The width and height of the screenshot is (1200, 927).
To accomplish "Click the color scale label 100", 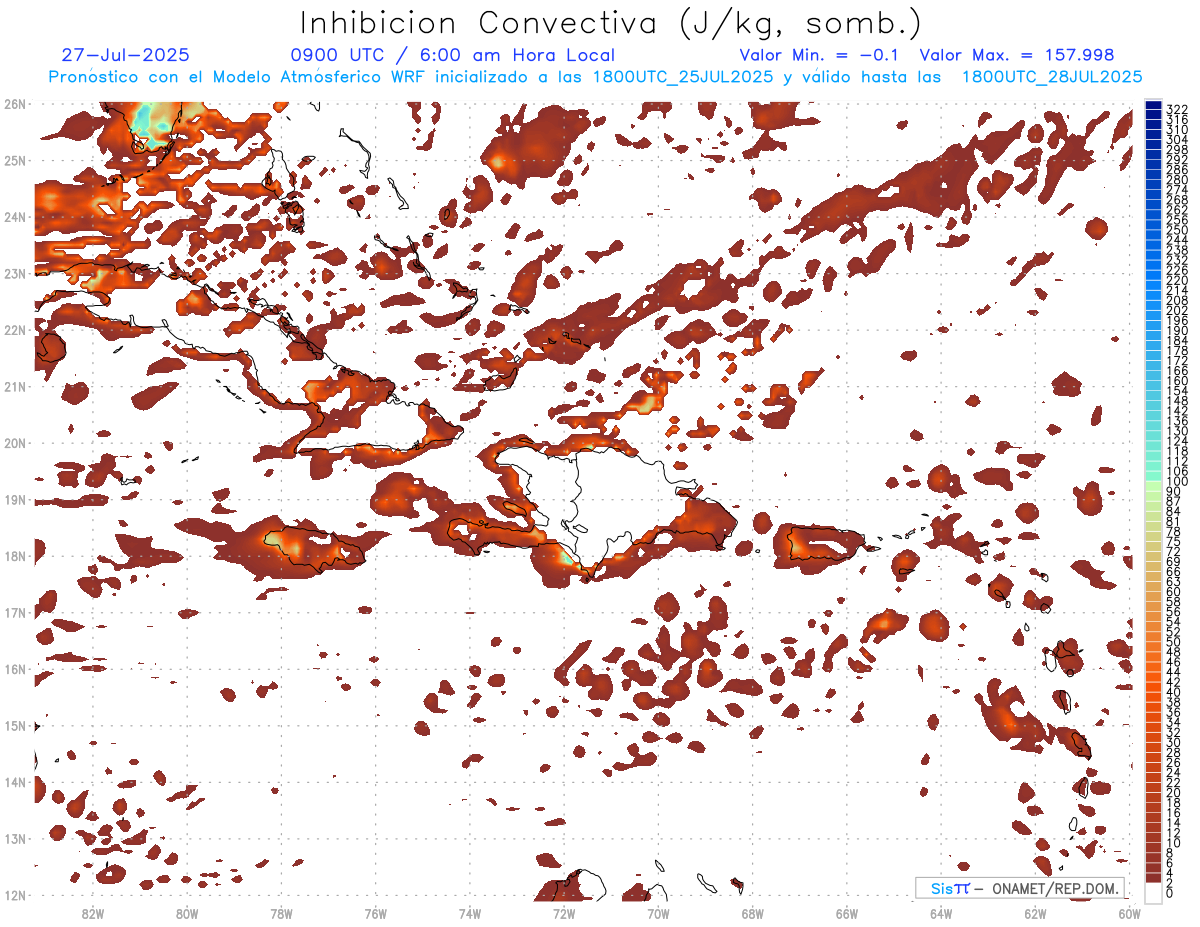I will [1177, 483].
